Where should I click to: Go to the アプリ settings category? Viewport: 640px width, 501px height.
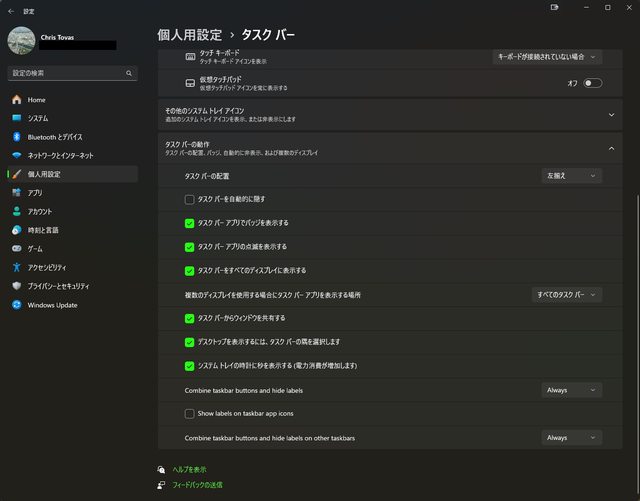coord(35,193)
